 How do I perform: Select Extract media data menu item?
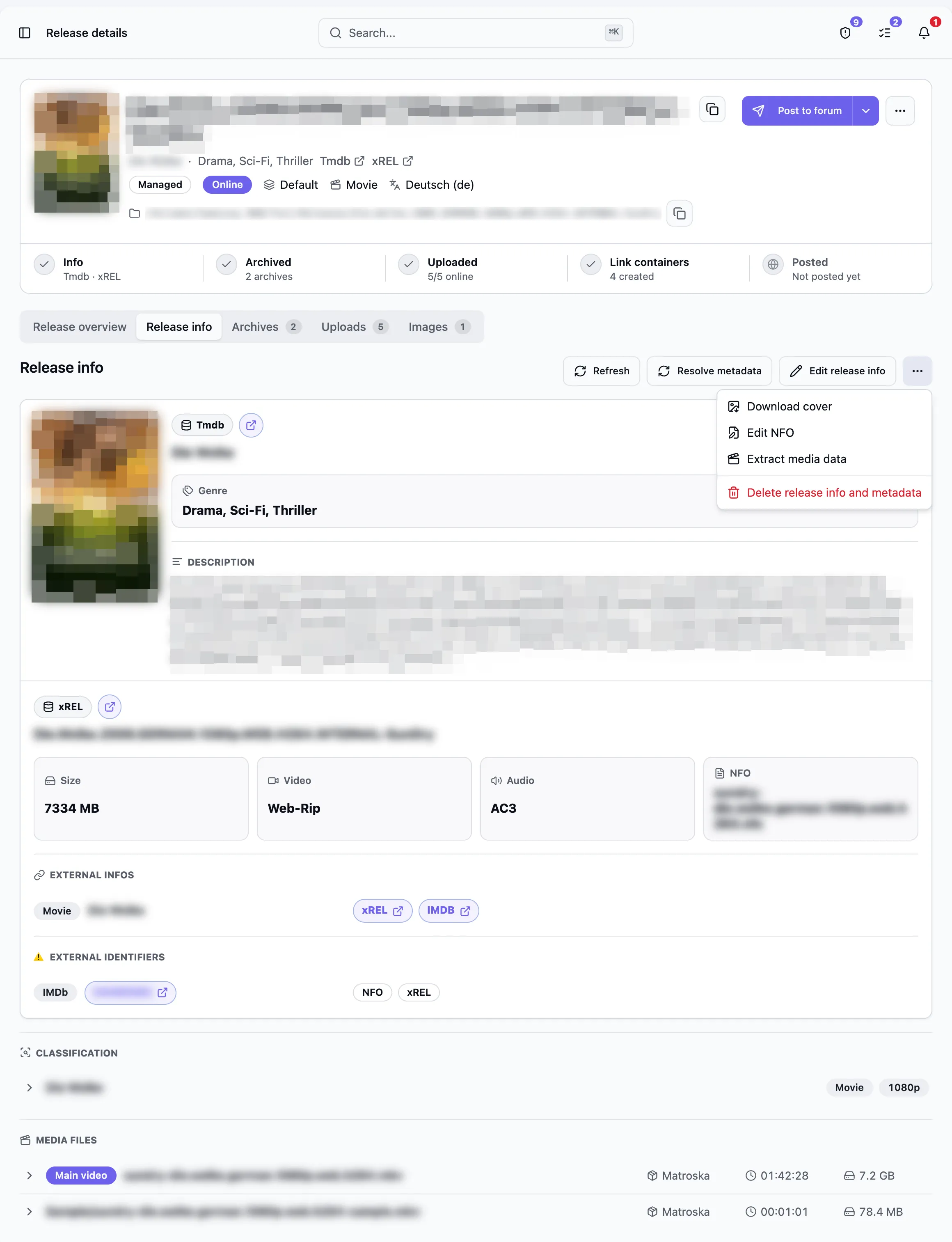pyautogui.click(x=824, y=459)
